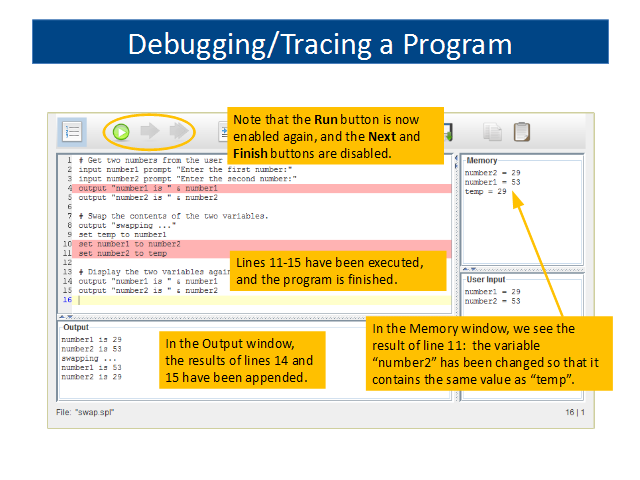Click the User Input panel title
The image size is (640, 480).
[486, 280]
